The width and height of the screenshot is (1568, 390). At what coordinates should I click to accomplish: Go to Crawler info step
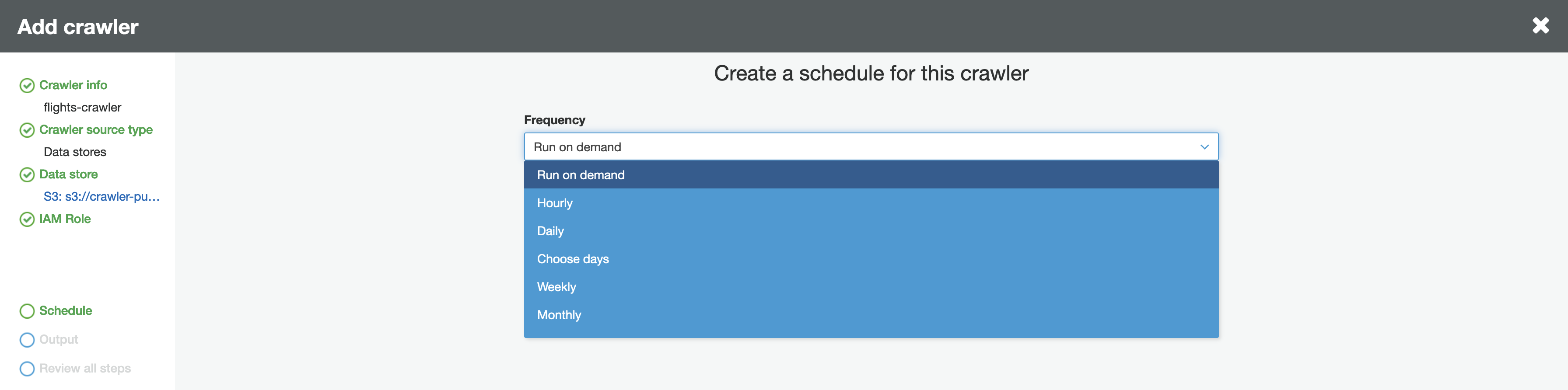coord(73,85)
